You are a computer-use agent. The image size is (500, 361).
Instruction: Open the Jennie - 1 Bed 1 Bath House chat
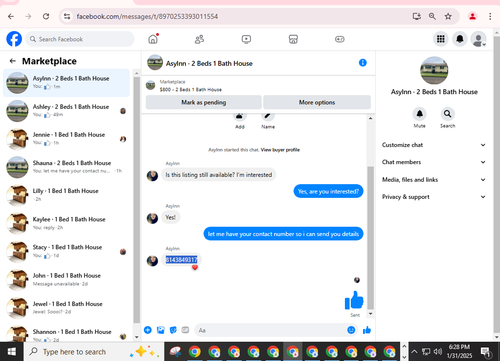[66, 139]
